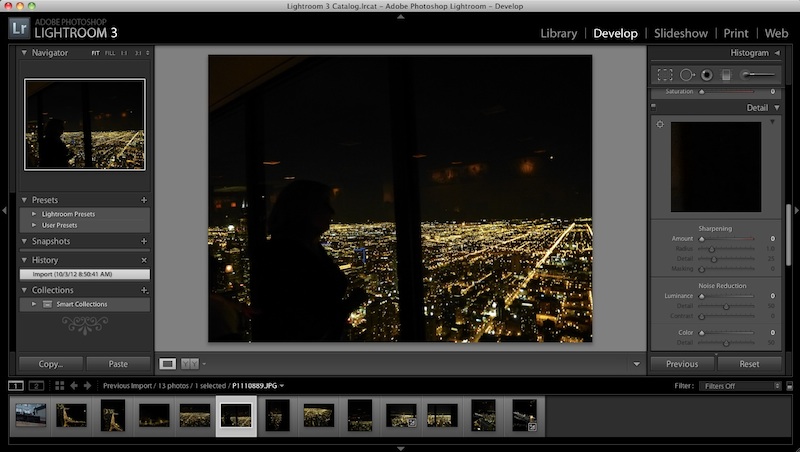Open Grid view from filmstrip bar
This screenshot has height=452, width=800.
[60, 385]
